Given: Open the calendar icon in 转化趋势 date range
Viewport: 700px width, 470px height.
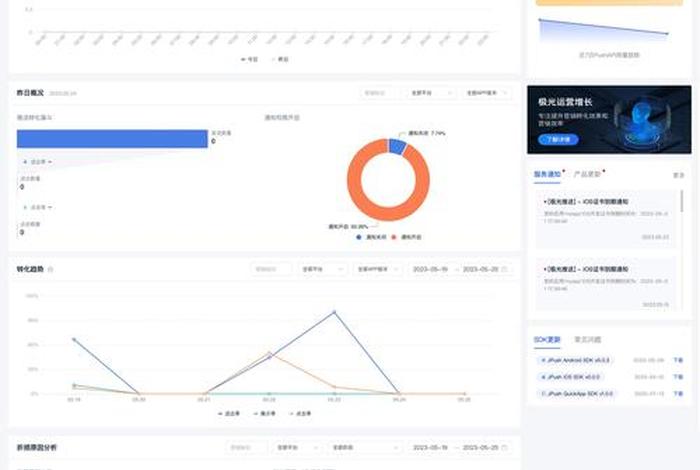Looking at the screenshot, I should [x=505, y=269].
